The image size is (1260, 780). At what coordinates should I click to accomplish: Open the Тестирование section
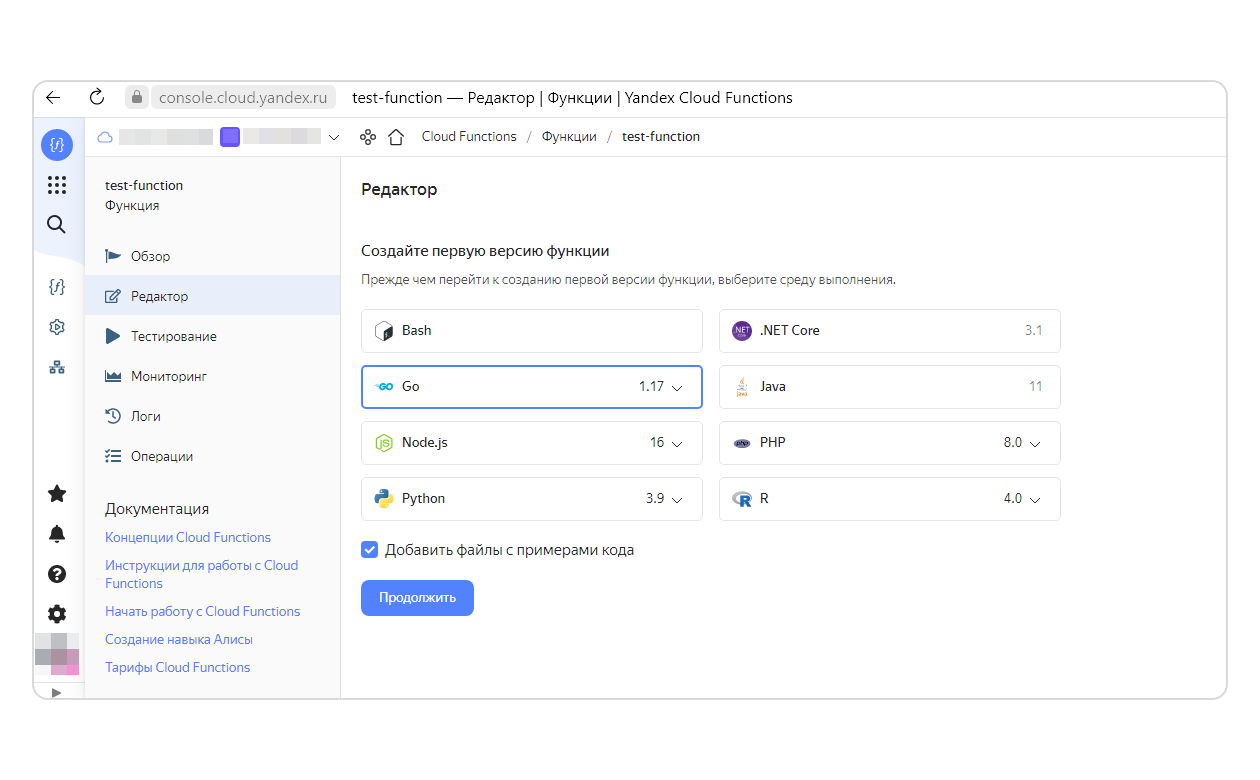(212, 336)
